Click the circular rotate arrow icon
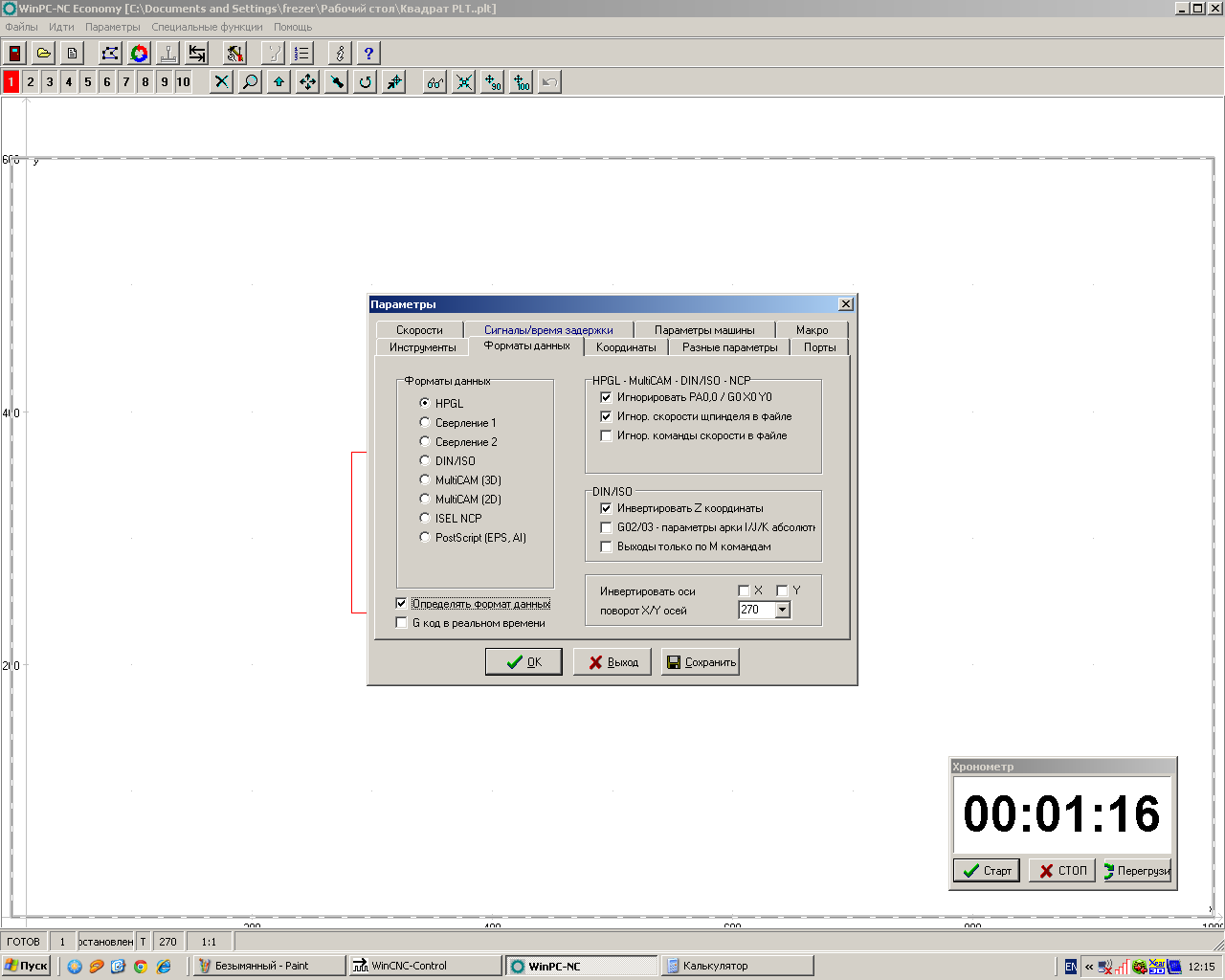 coord(366,81)
